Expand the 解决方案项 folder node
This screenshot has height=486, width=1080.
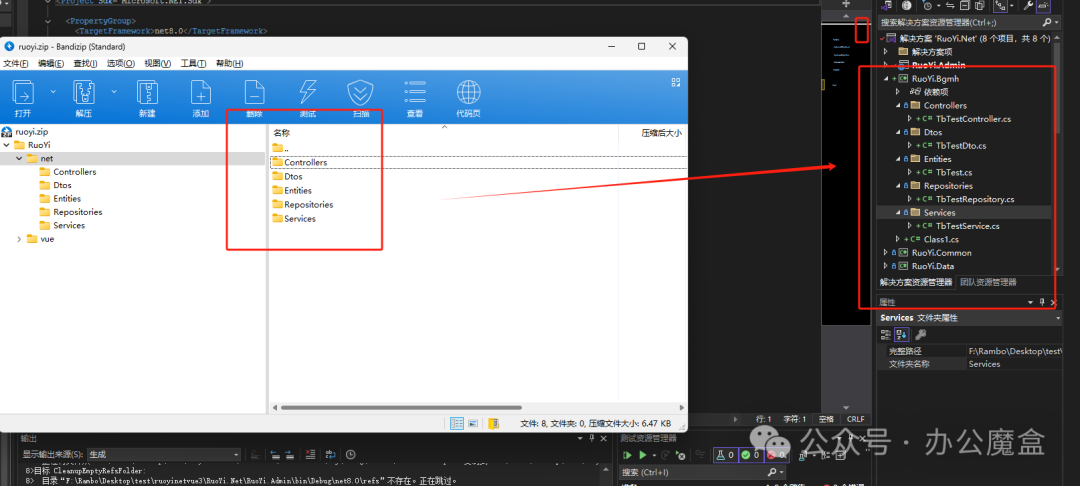(x=886, y=52)
